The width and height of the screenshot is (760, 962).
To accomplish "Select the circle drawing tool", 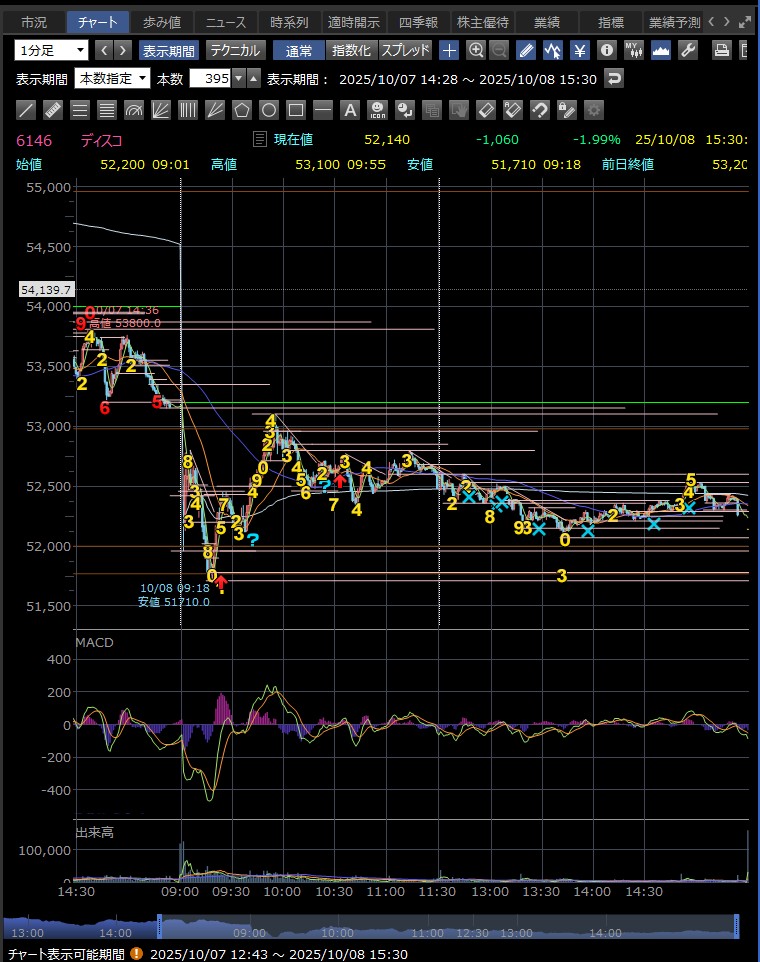I will pos(269,110).
